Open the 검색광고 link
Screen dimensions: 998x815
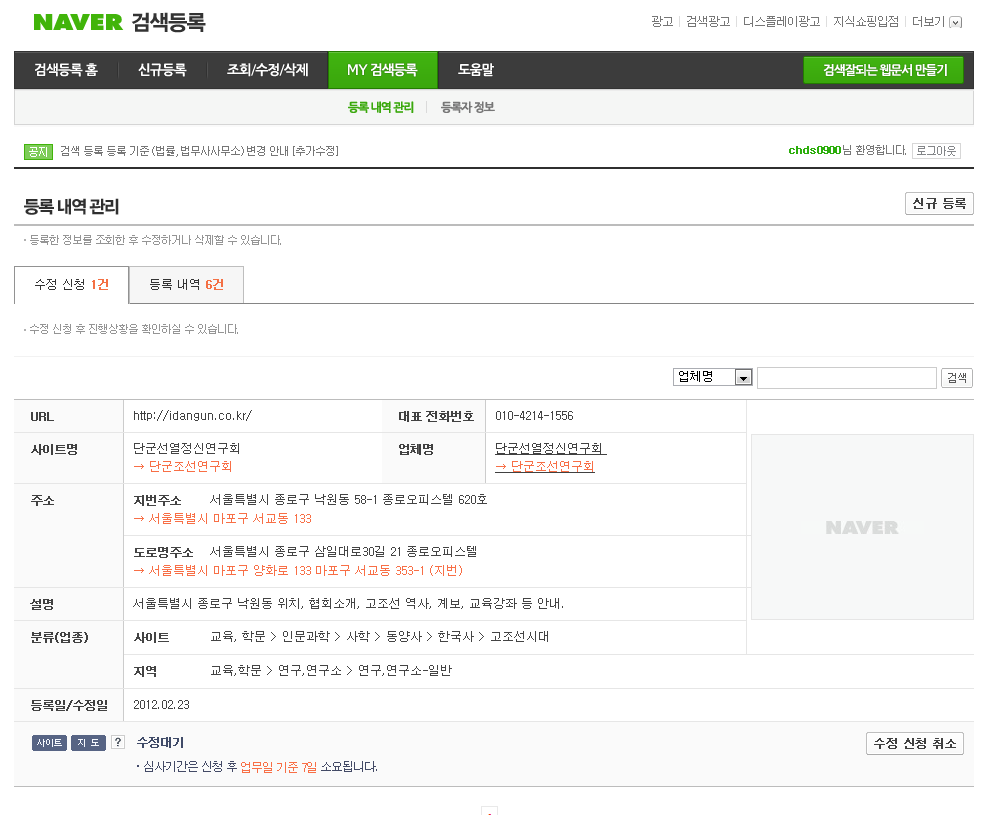(708, 22)
